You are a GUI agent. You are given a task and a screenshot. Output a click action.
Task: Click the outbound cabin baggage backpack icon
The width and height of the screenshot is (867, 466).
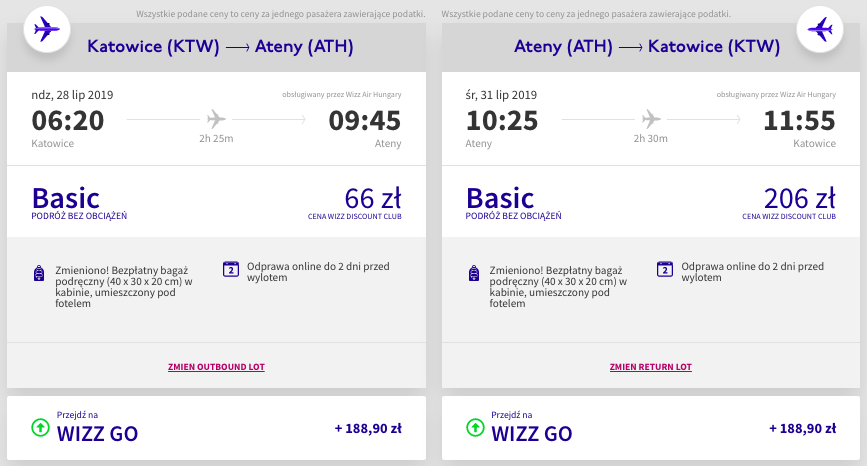(x=38, y=273)
